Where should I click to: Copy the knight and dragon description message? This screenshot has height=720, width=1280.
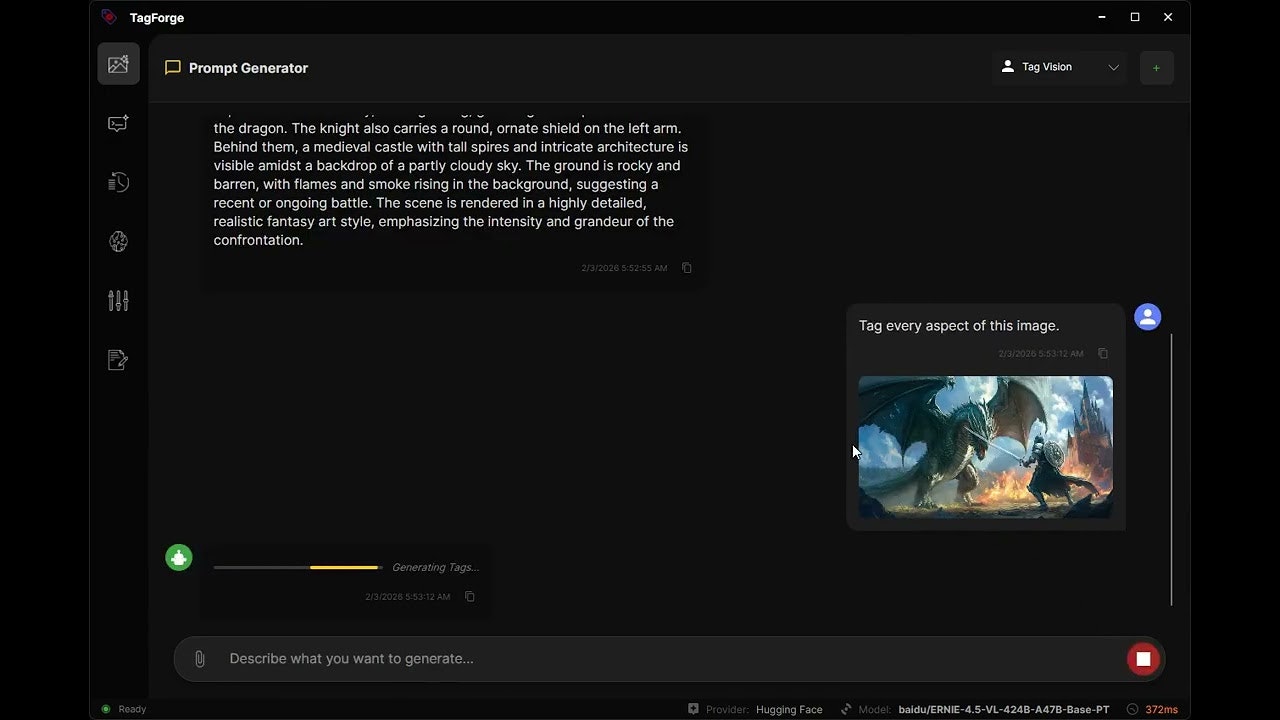tap(687, 268)
